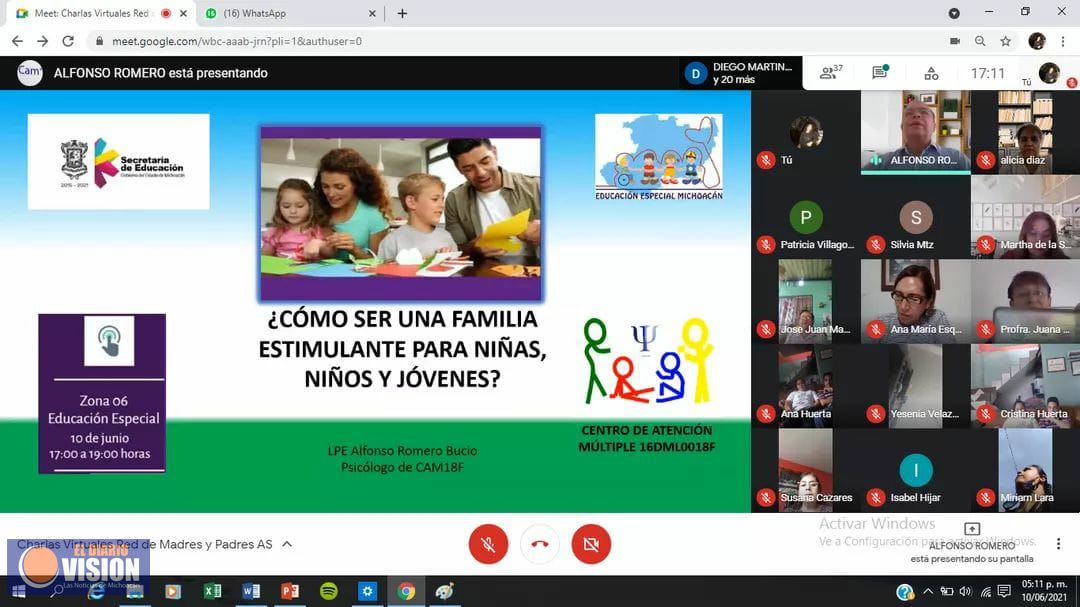Open Chrome three-dot menu
This screenshot has width=1080, height=607.
(1064, 41)
